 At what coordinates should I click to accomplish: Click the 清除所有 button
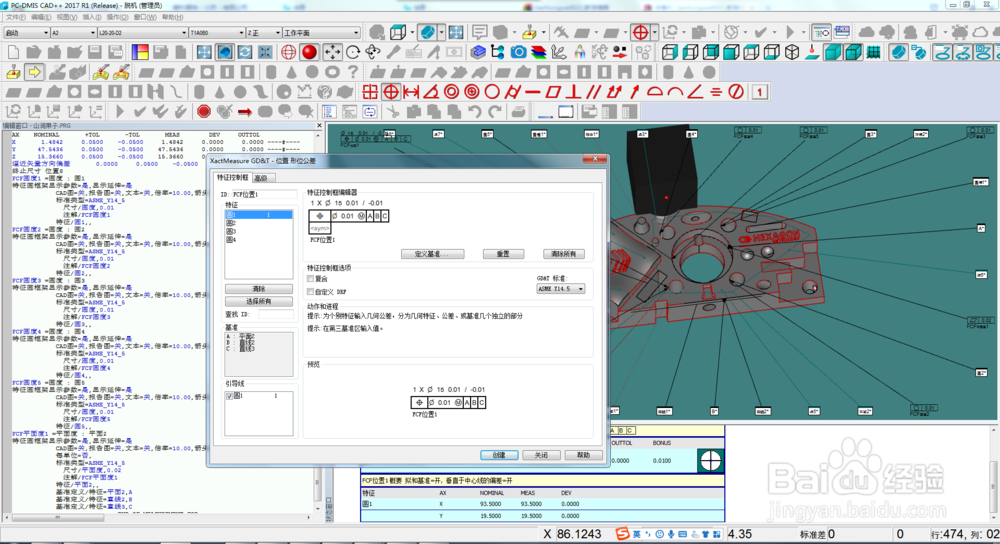tap(564, 254)
